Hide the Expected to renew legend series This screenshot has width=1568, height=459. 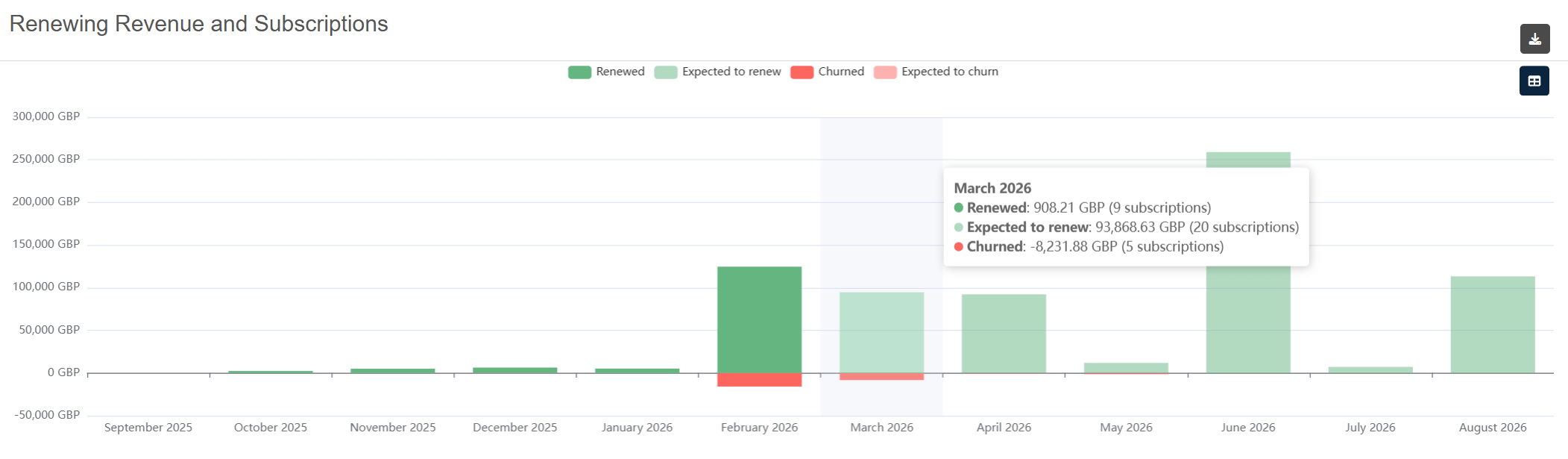717,72
